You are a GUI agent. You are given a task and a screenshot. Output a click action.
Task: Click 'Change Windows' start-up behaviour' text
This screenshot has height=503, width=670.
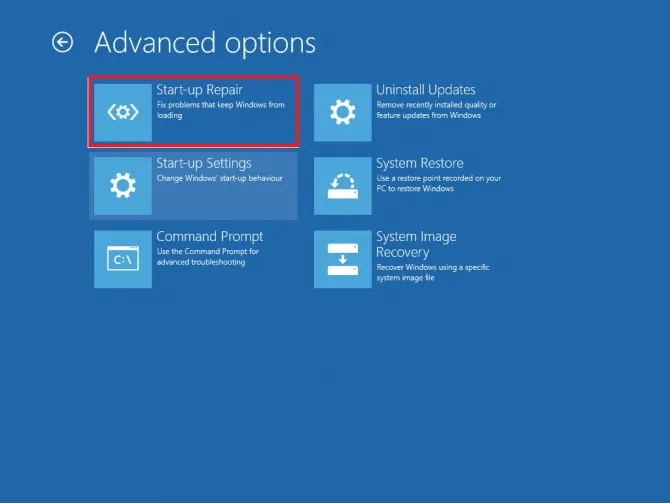coord(220,178)
